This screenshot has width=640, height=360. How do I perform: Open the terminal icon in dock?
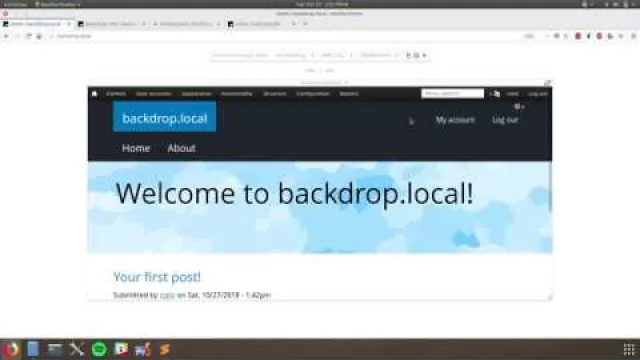(55, 349)
